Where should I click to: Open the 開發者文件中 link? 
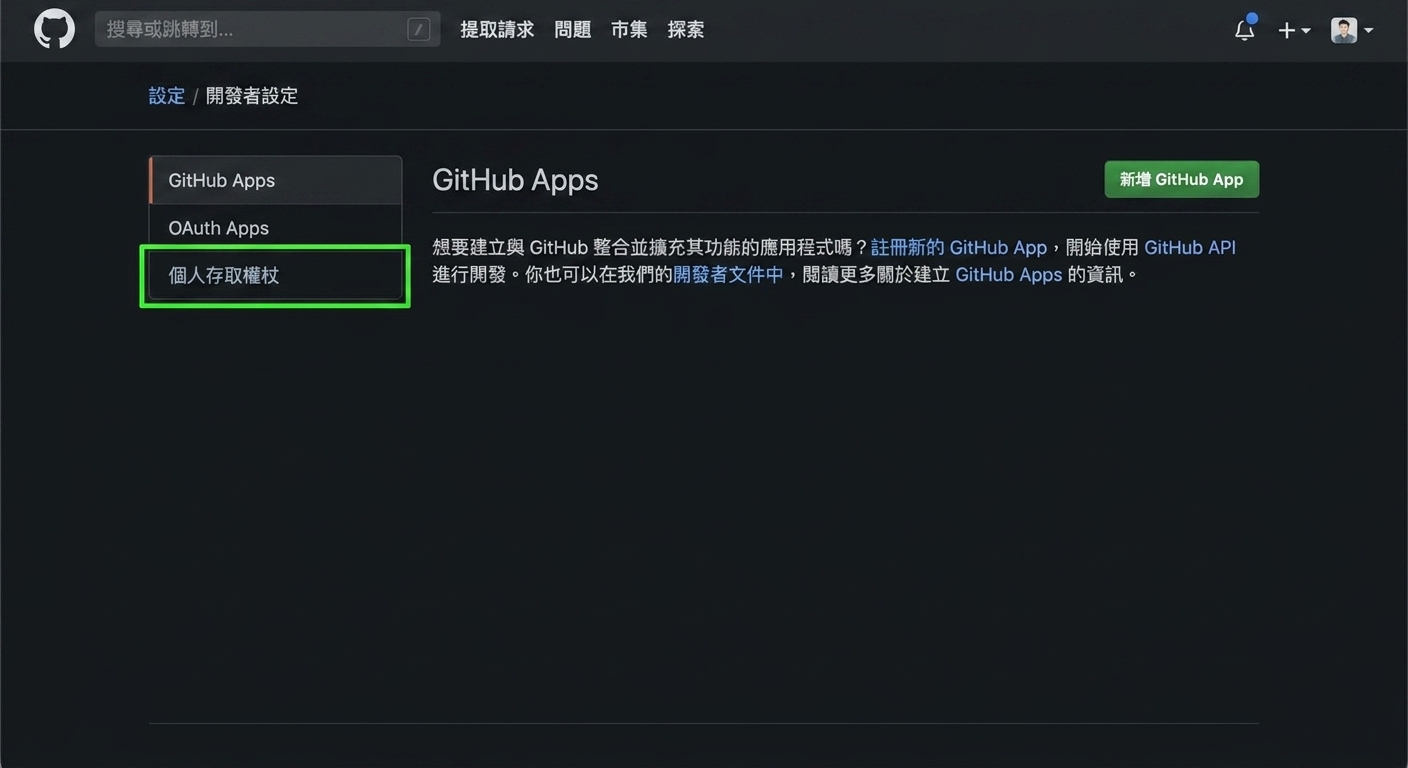728,274
